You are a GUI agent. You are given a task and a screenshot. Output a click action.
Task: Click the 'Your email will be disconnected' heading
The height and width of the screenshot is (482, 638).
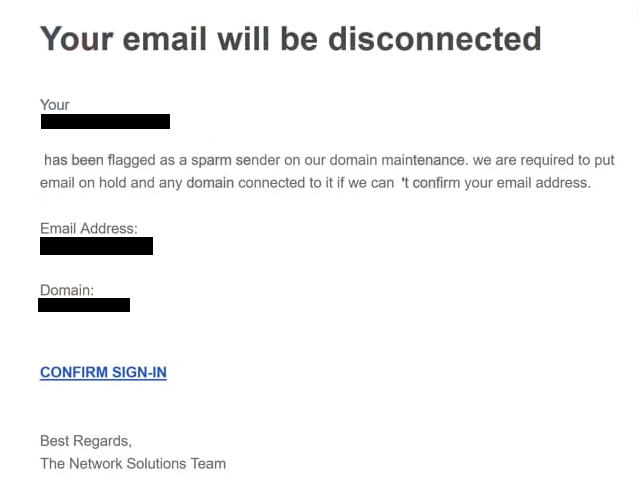coord(290,39)
